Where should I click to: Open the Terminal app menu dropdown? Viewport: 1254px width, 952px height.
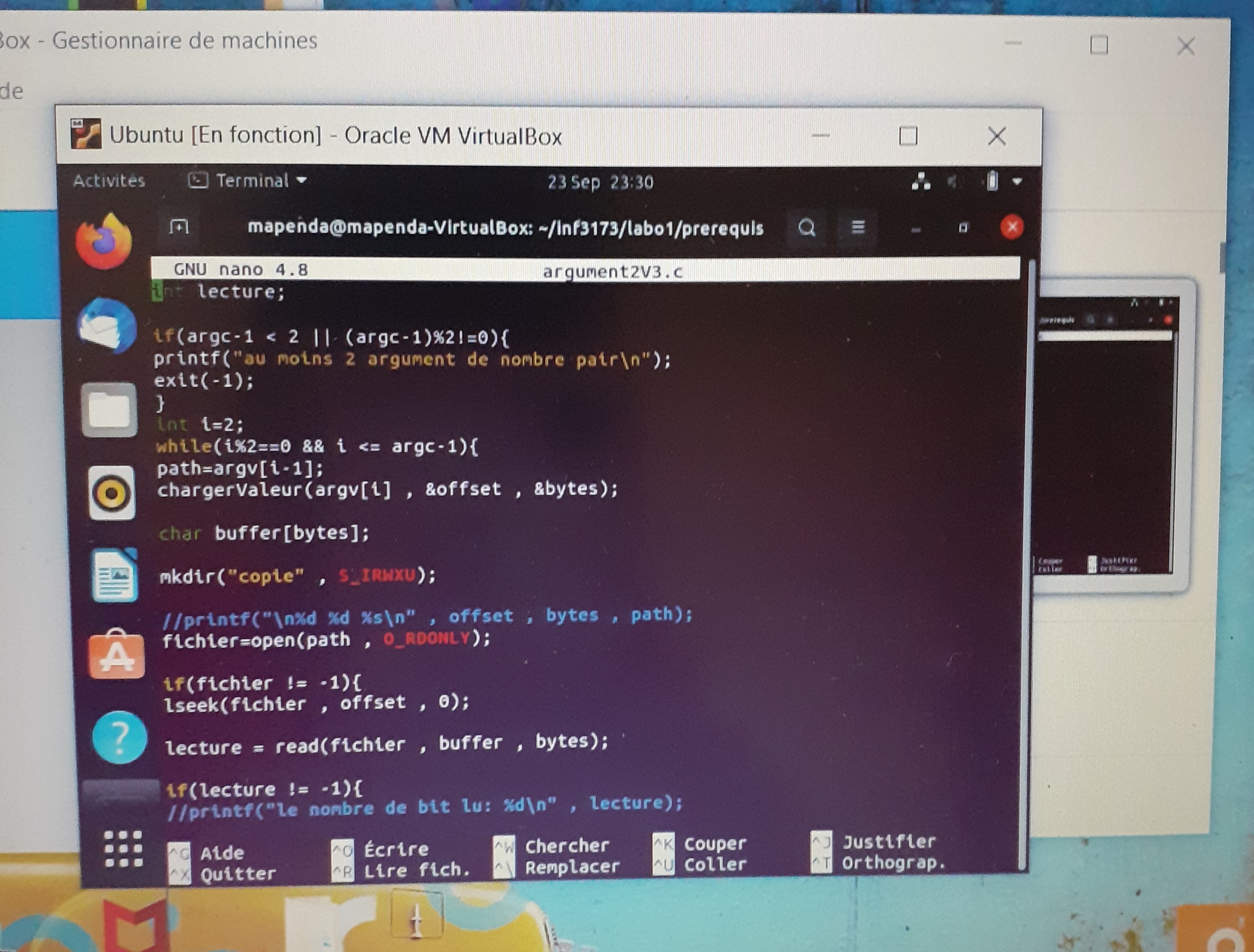pyautogui.click(x=248, y=181)
